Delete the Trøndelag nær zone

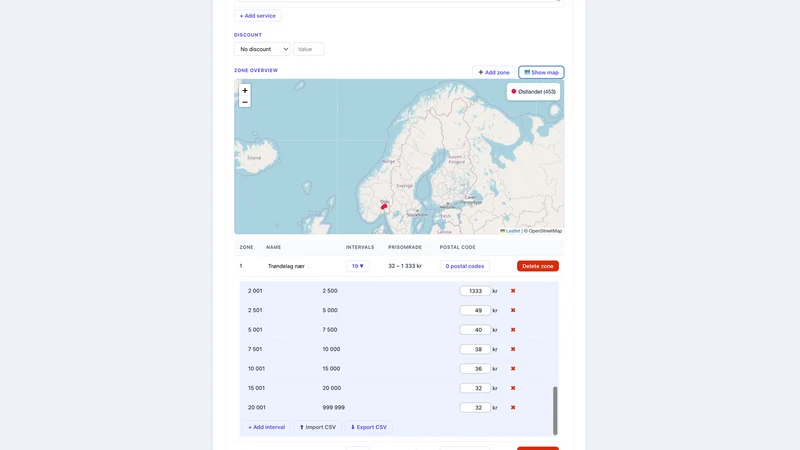538,266
